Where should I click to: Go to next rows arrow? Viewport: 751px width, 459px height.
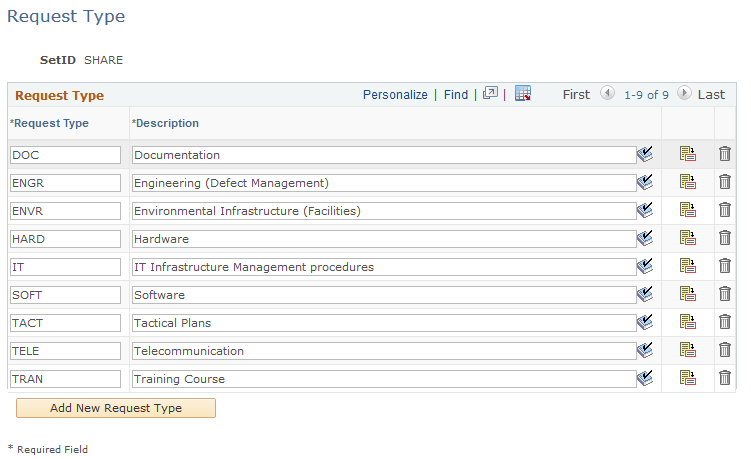click(684, 94)
